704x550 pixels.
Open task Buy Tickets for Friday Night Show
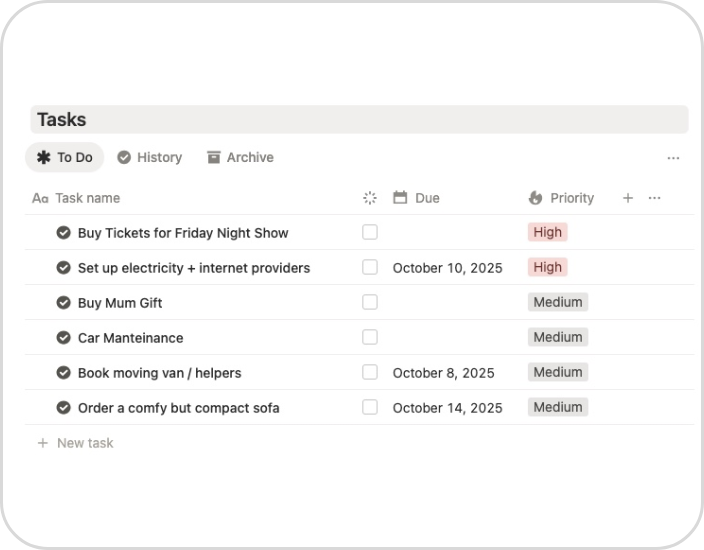click(183, 233)
